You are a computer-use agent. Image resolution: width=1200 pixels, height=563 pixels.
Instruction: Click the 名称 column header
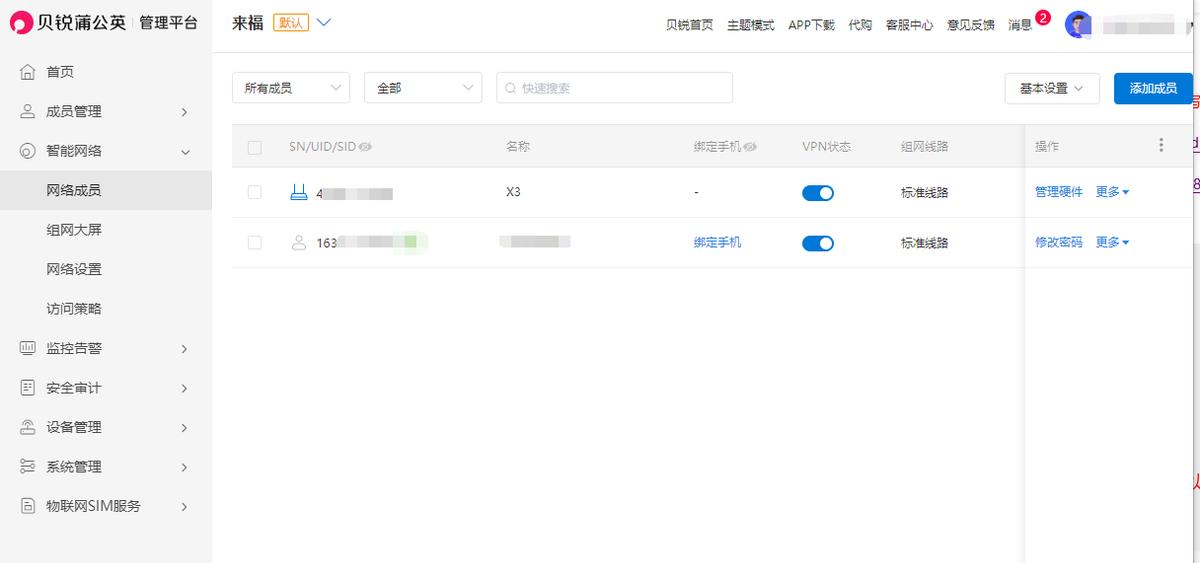518,147
